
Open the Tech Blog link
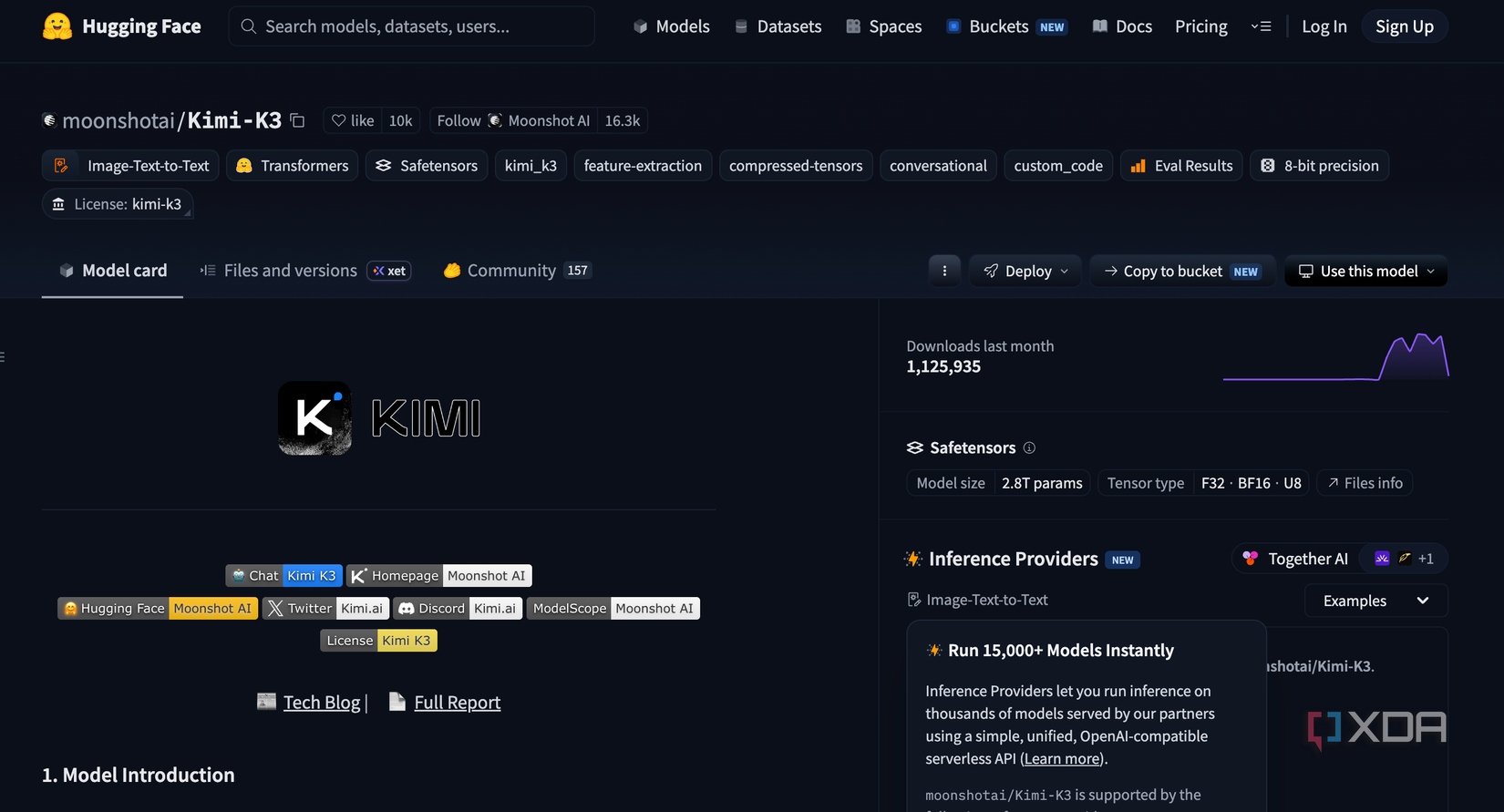[322, 702]
